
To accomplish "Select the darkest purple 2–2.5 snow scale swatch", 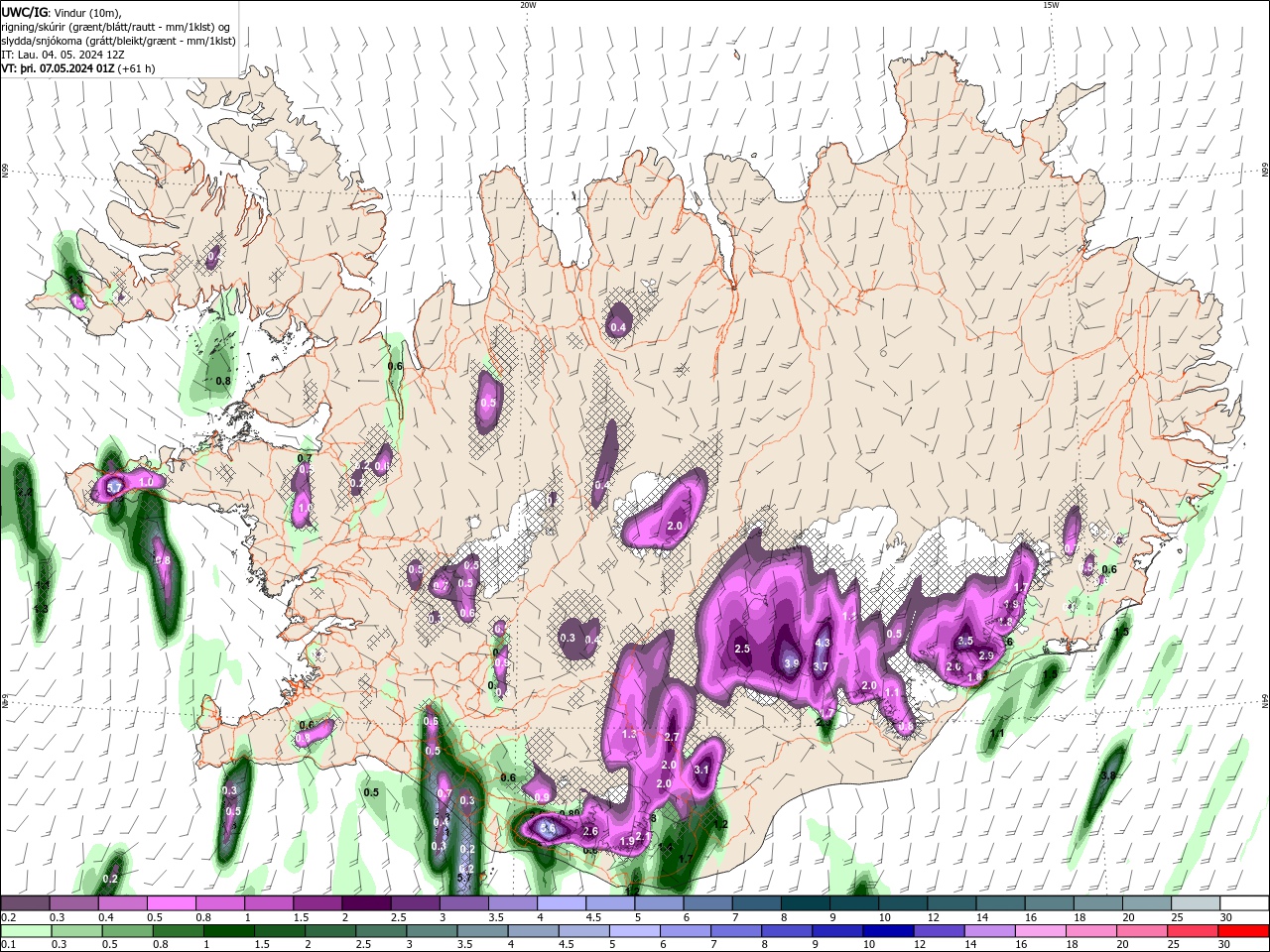I will click(365, 903).
